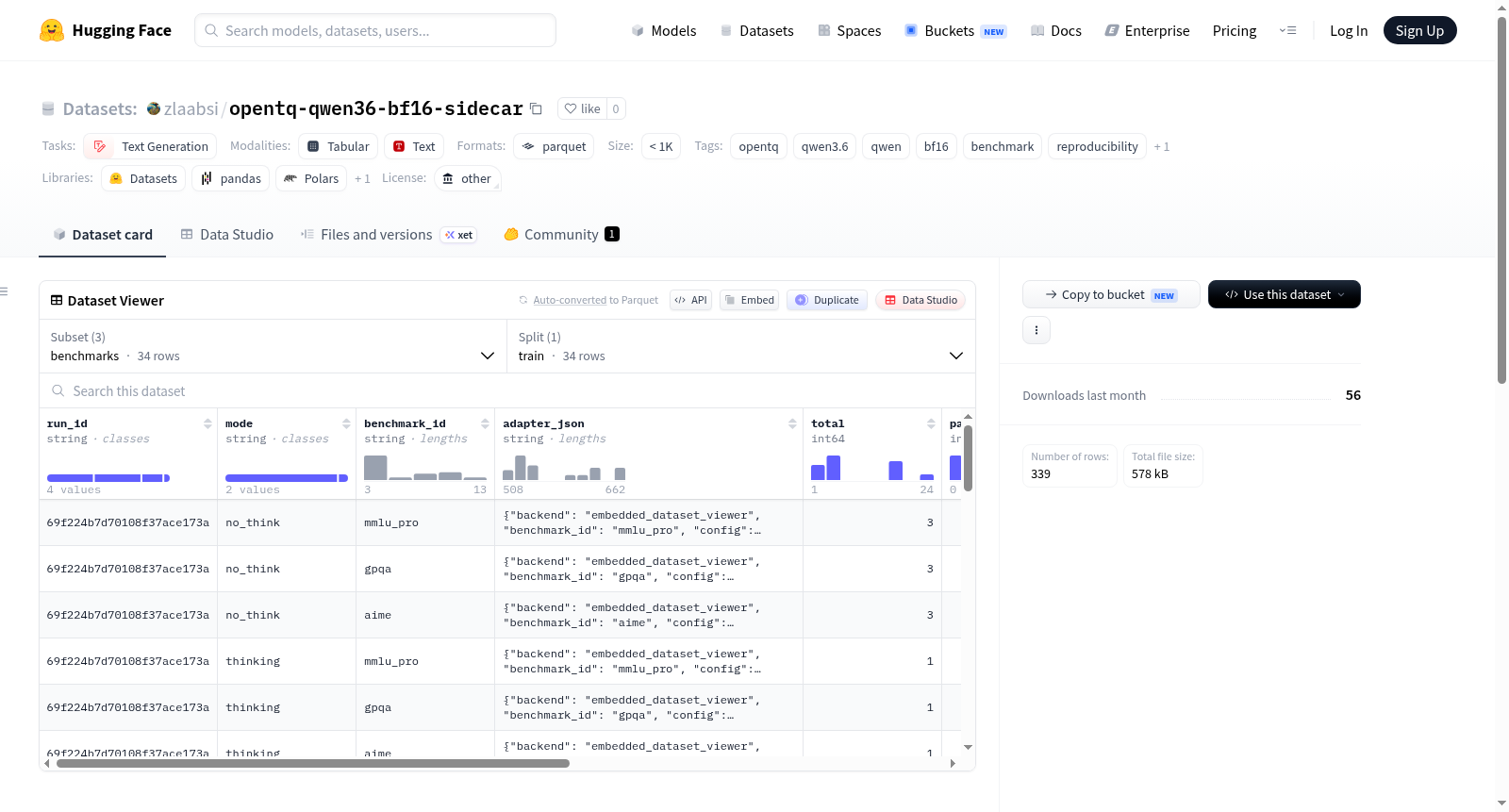1509x812 pixels.
Task: Sort by total column icon
Action: (931, 423)
